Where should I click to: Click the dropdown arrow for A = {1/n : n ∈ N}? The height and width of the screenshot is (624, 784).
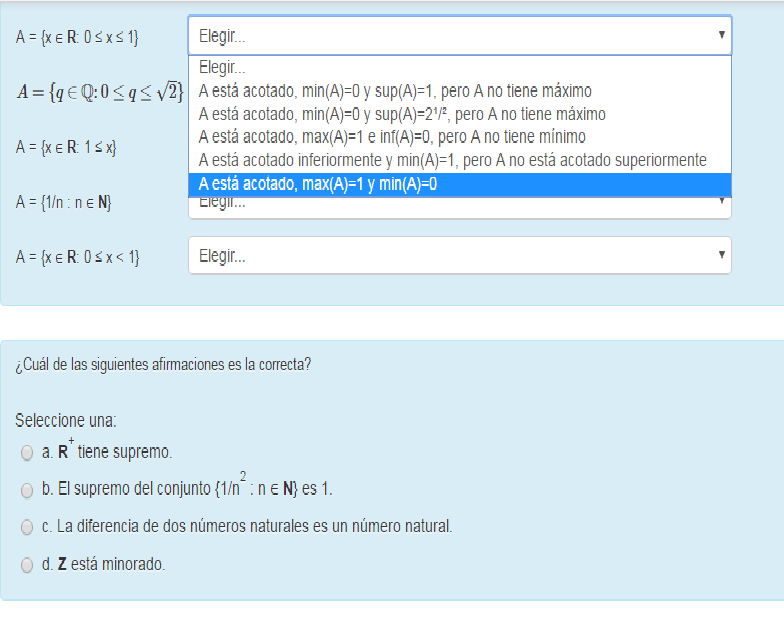coord(721,203)
